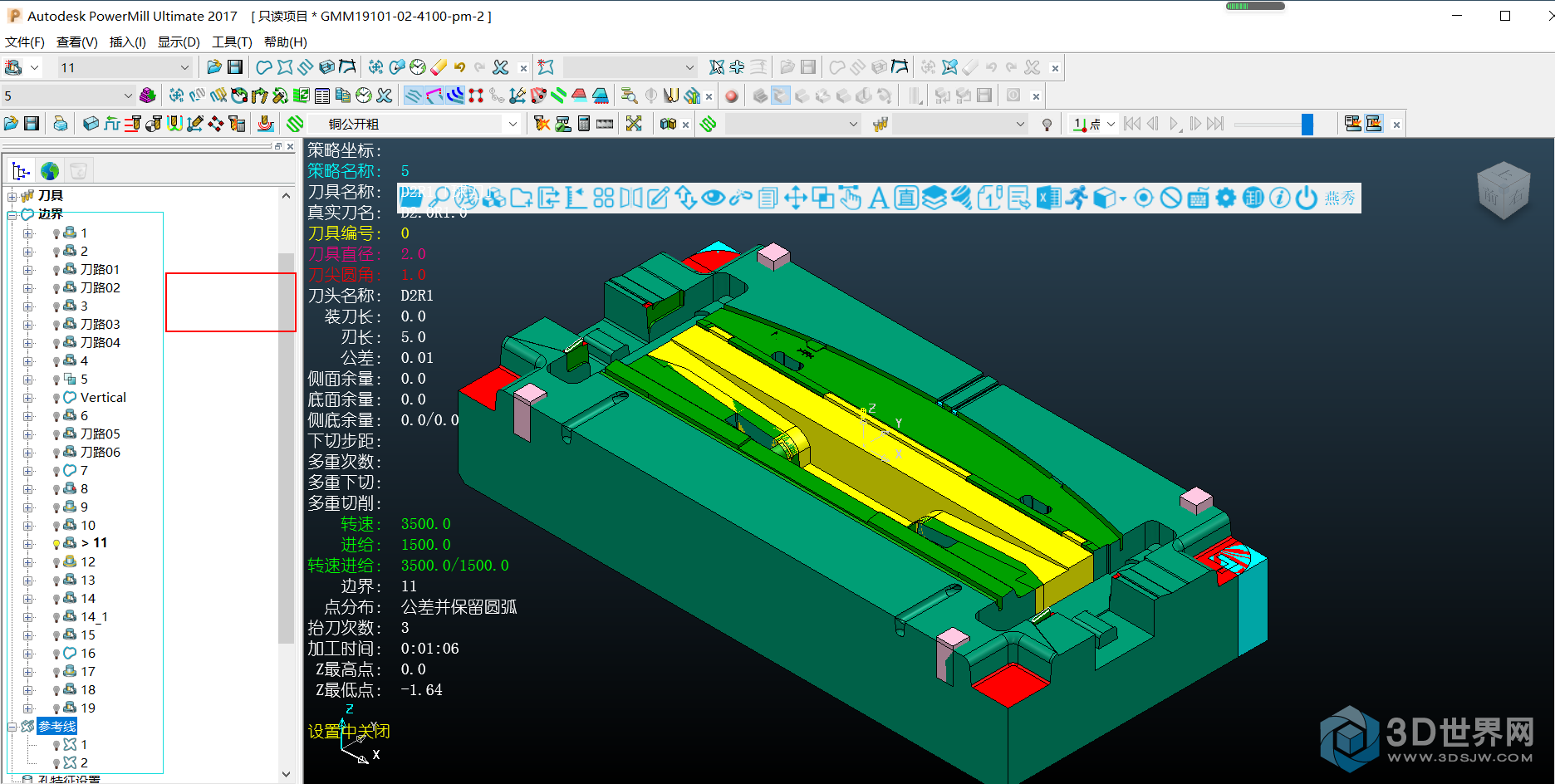1555x784 pixels.
Task: Open 显示(D) menu
Action: coord(179,42)
